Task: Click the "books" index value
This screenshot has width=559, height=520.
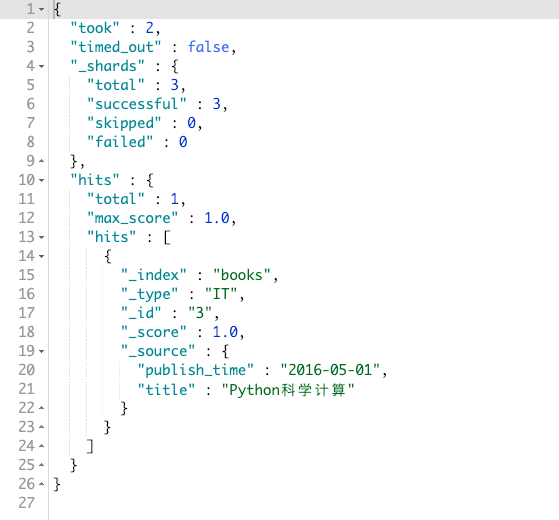Action: click(242, 275)
